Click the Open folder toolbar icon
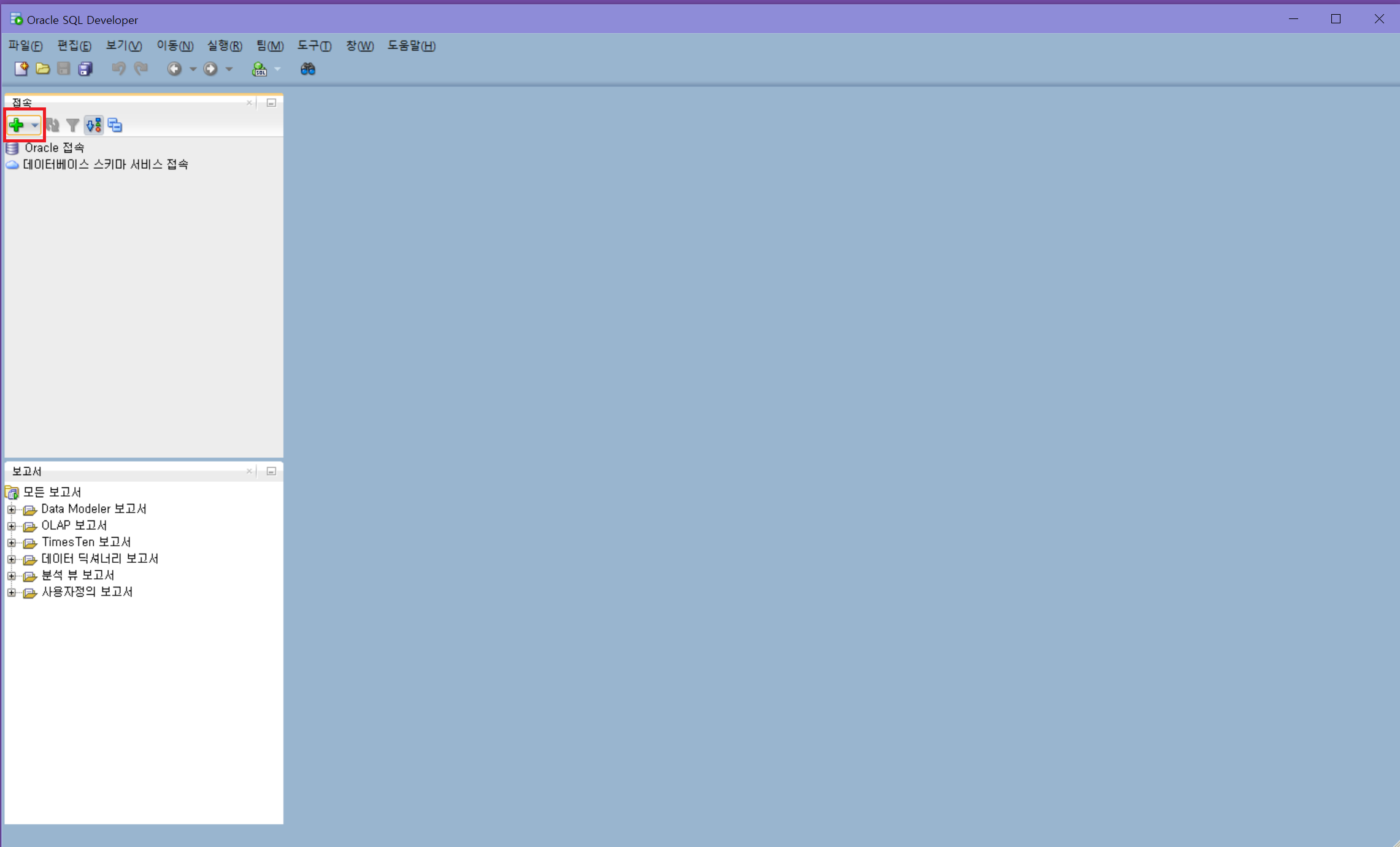Screen dimensions: 1400x847 [42, 69]
